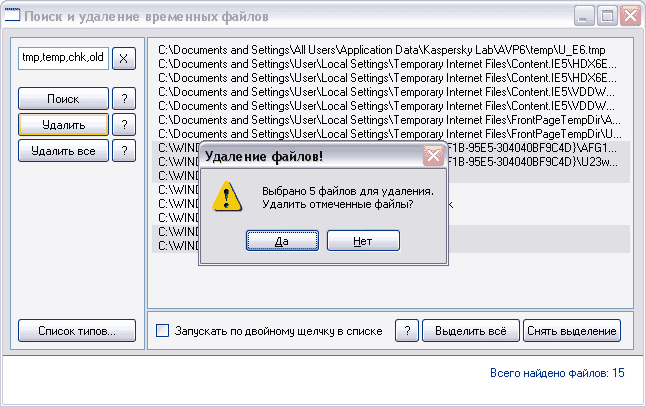Select all files with Выделить всё

tap(470, 330)
